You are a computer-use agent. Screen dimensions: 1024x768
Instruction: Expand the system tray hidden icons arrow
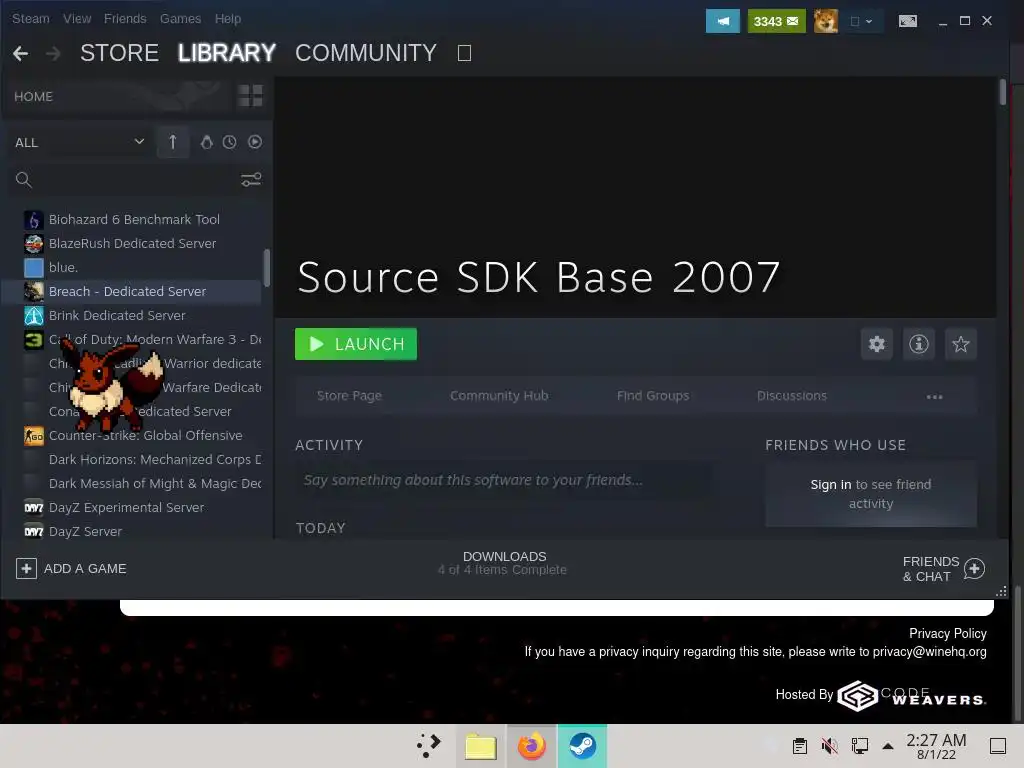pos(888,746)
